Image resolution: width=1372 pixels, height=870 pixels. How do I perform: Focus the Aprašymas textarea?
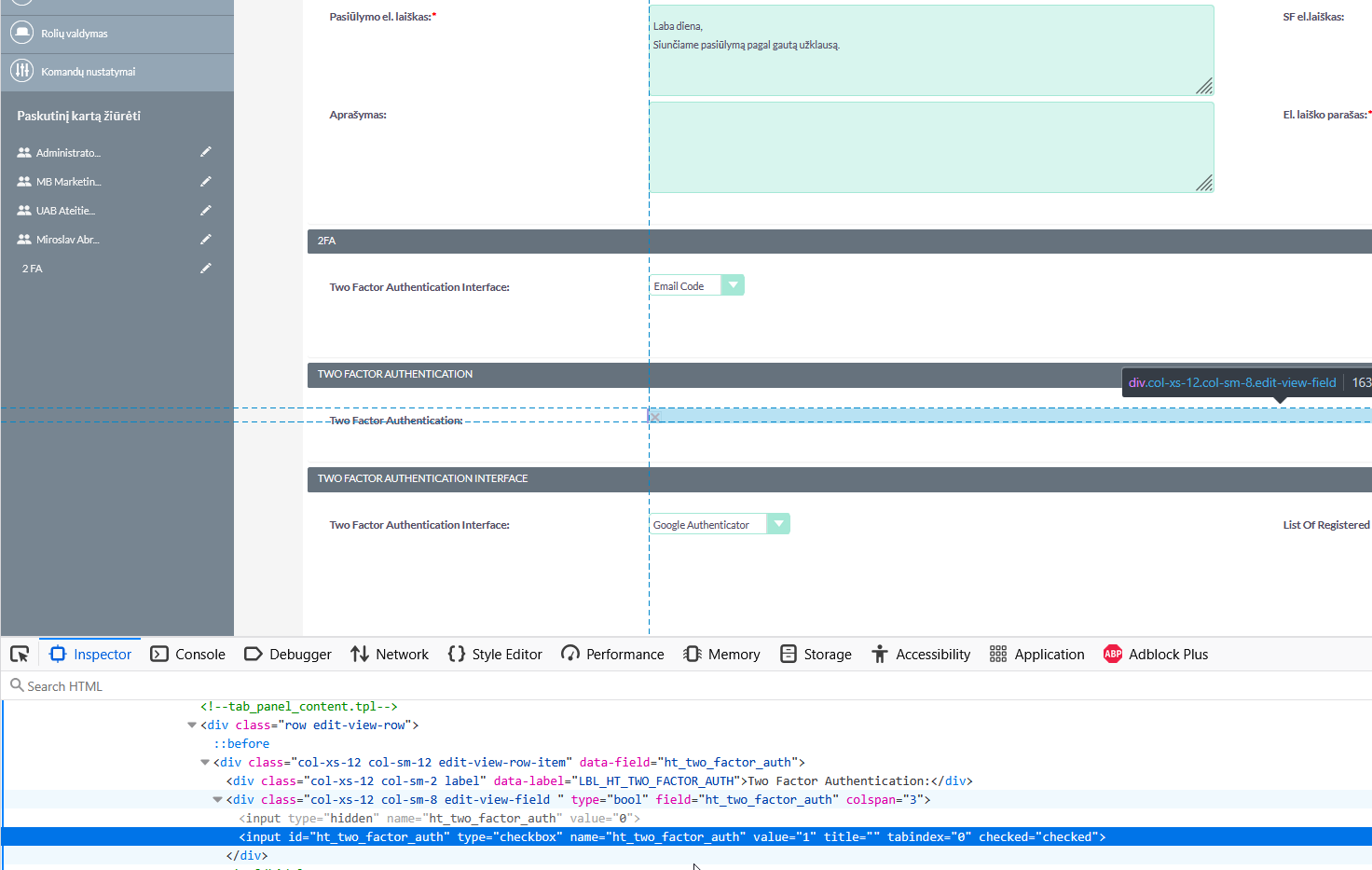[932, 147]
